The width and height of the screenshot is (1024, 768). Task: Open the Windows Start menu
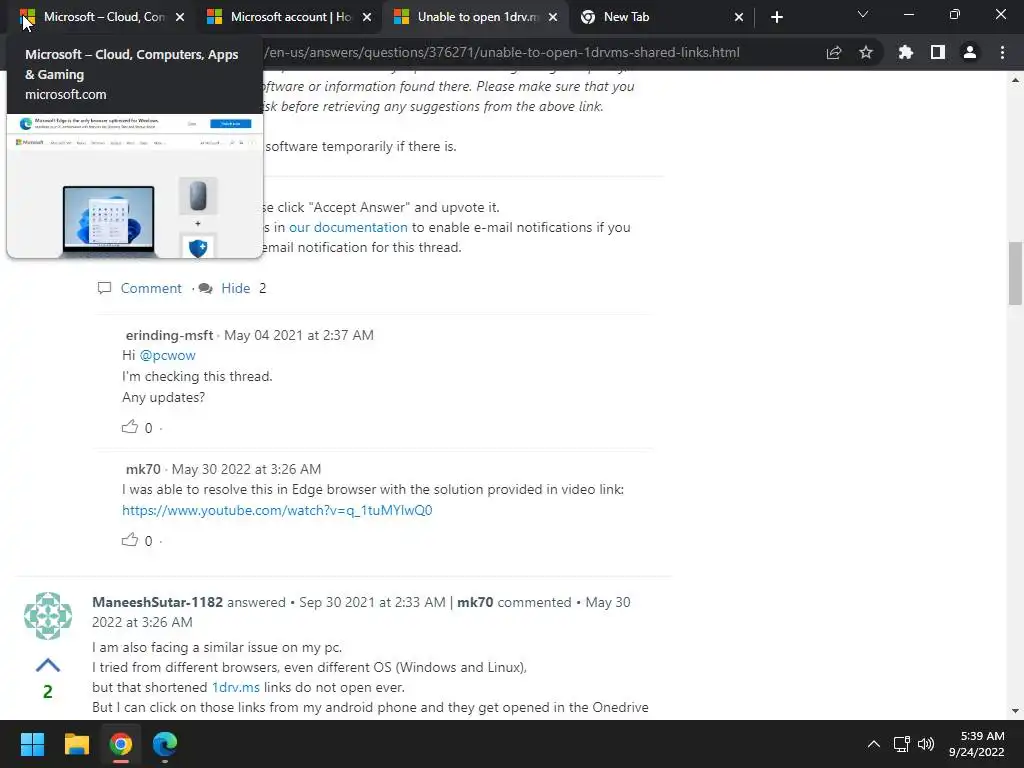pos(32,744)
